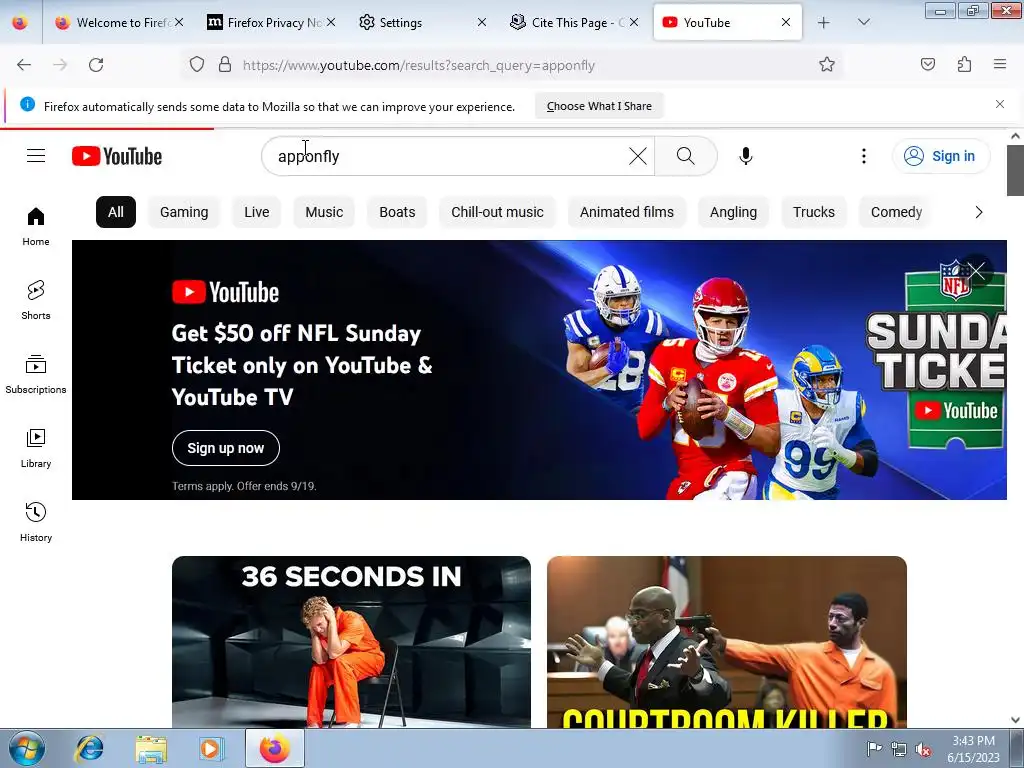Viewport: 1024px width, 768px height.
Task: Run the search with the magnifier button
Action: (x=686, y=156)
